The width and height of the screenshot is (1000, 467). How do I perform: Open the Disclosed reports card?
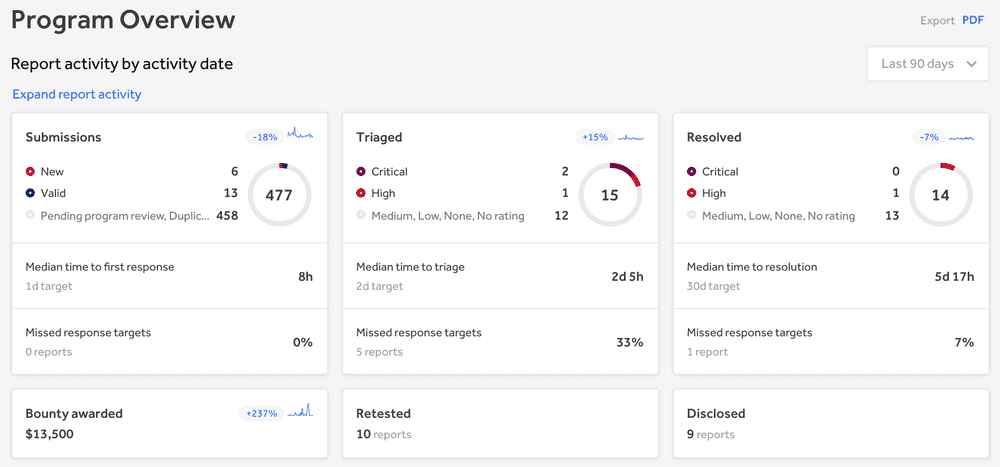[x=830, y=423]
